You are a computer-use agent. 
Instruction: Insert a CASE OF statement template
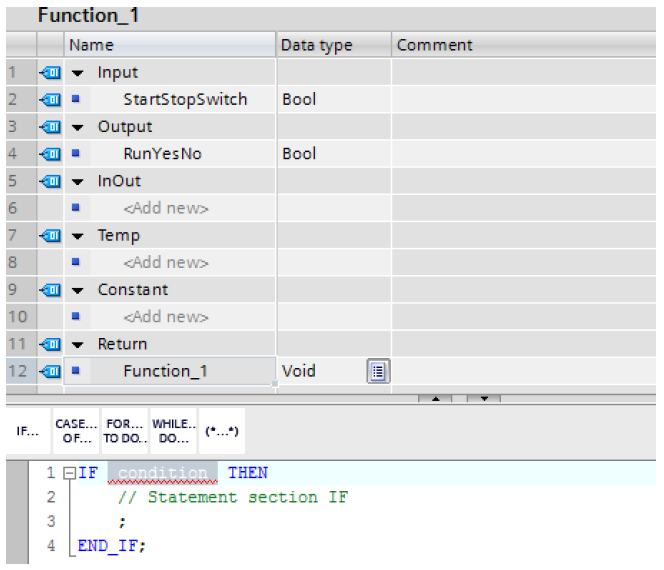pyautogui.click(x=76, y=431)
